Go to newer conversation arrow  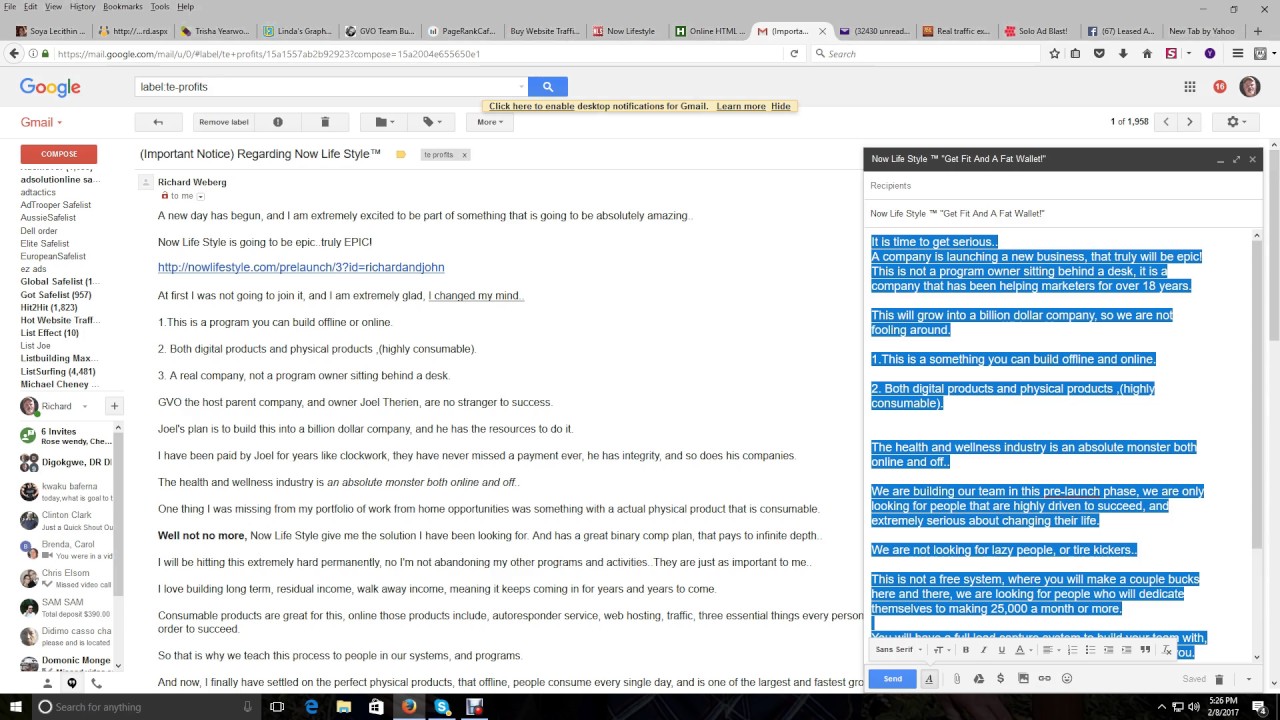(x=1166, y=122)
